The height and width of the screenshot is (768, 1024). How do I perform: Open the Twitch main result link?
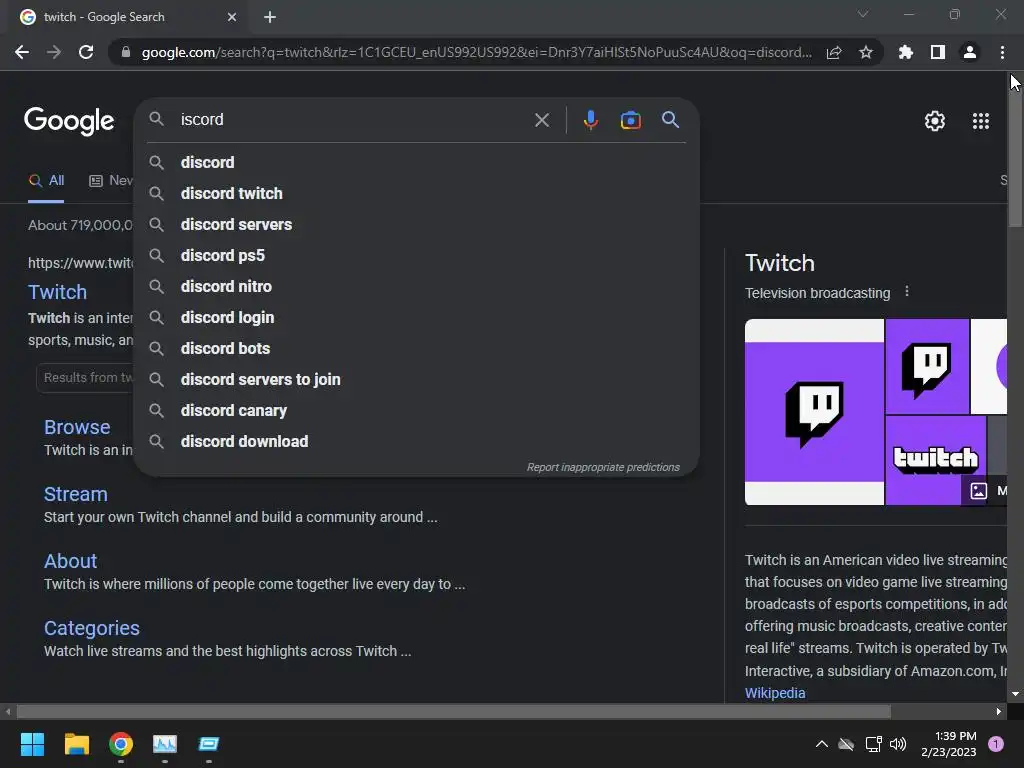pos(57,292)
